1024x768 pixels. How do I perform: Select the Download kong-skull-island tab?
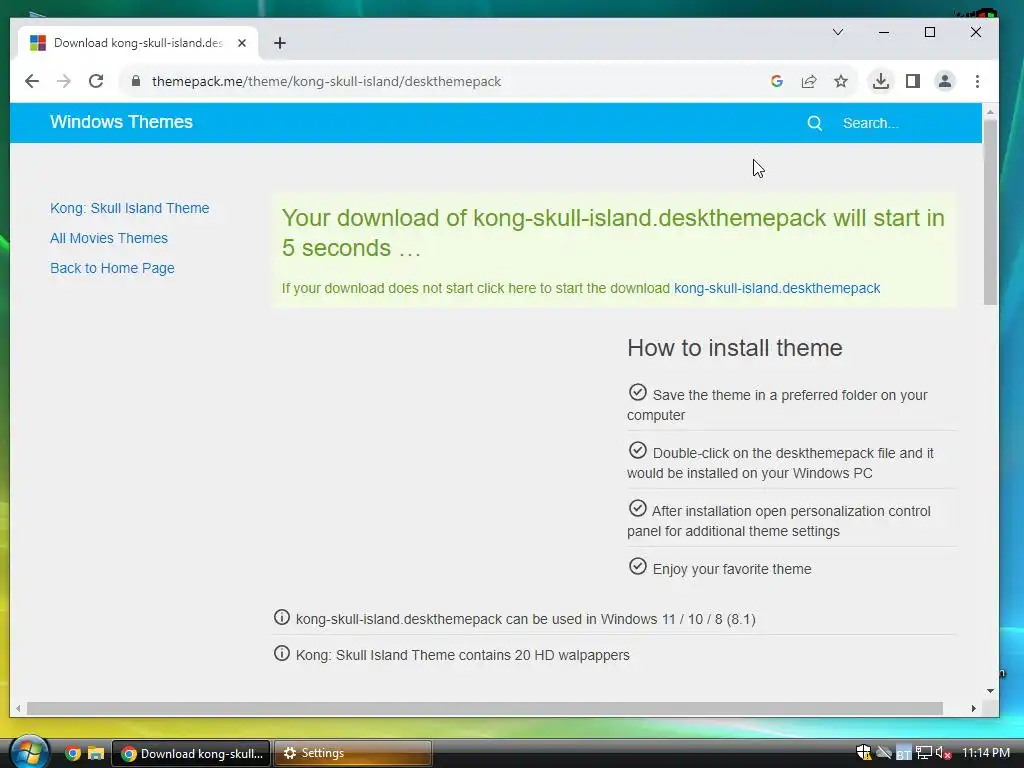point(137,43)
